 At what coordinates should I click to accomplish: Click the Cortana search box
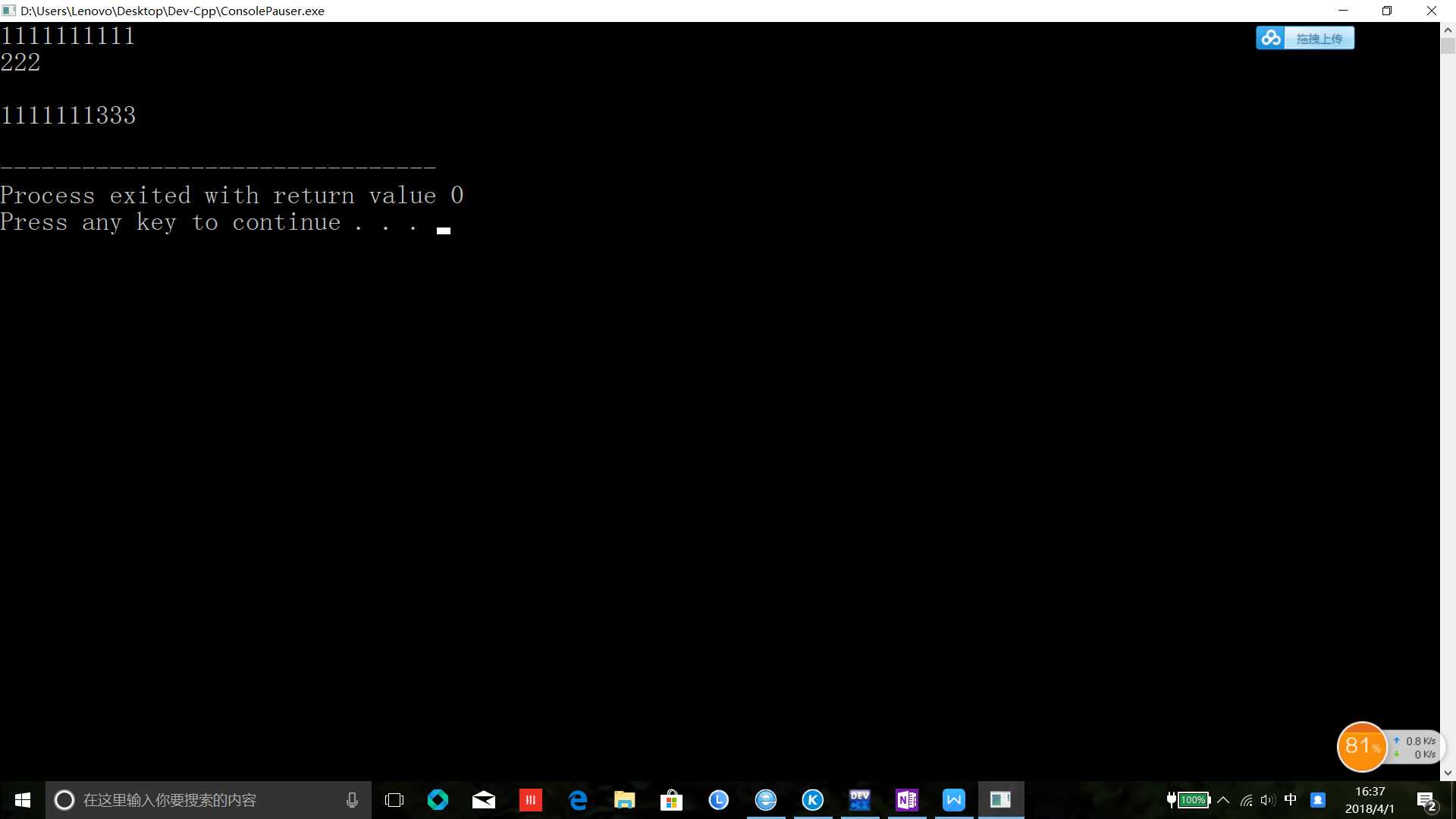pos(209,800)
